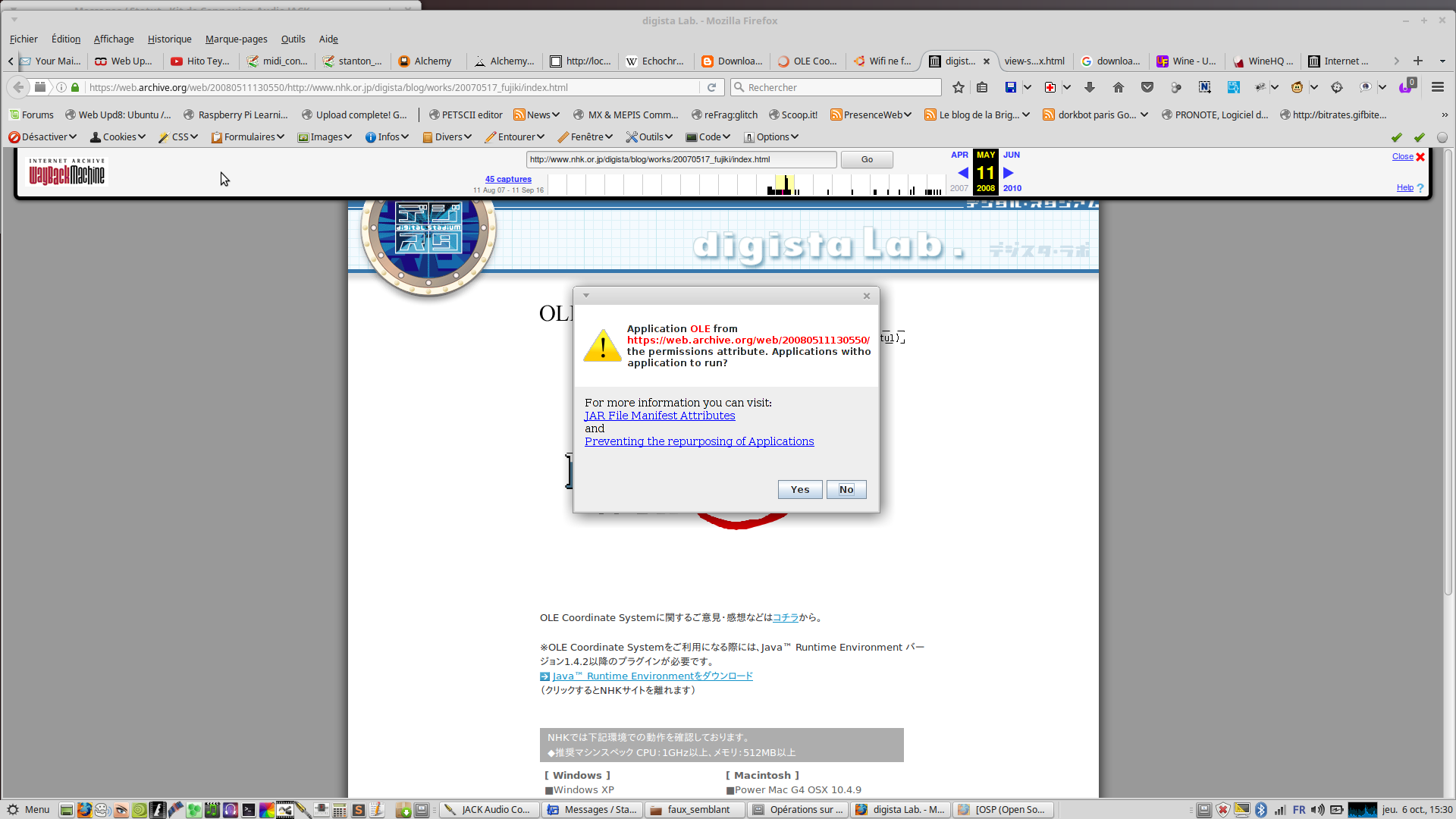This screenshot has height=819, width=1456.
Task: Open the Downloads arrow icon
Action: (1090, 87)
